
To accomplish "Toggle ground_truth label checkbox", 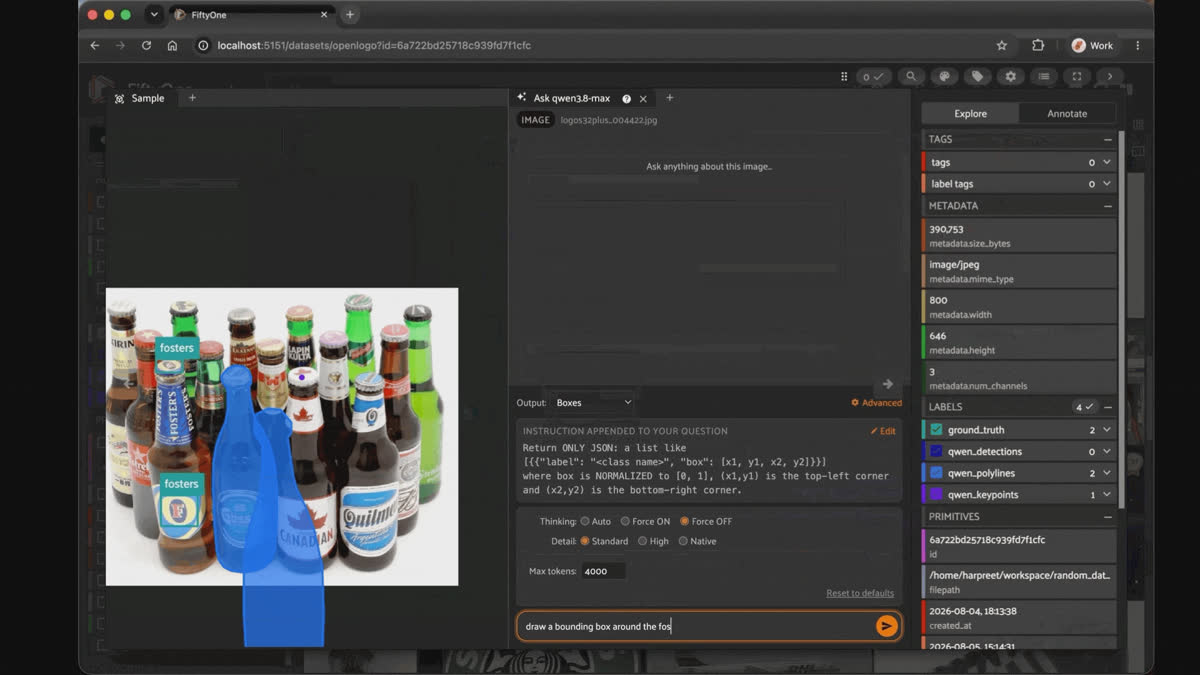I will 936,429.
